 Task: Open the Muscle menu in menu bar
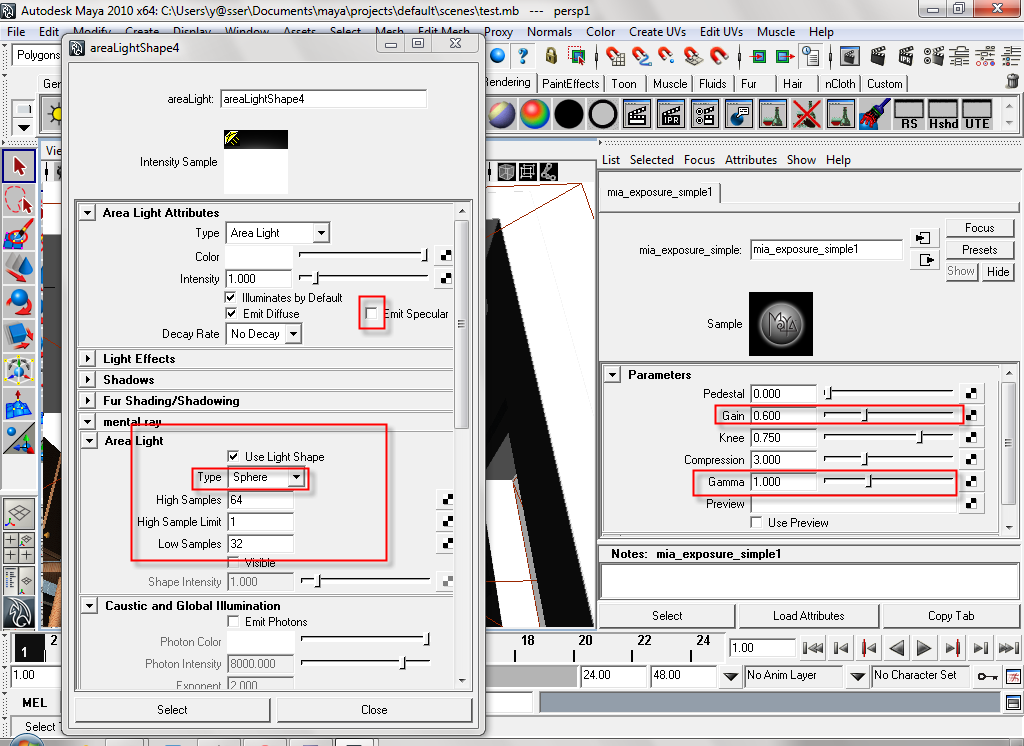776,31
